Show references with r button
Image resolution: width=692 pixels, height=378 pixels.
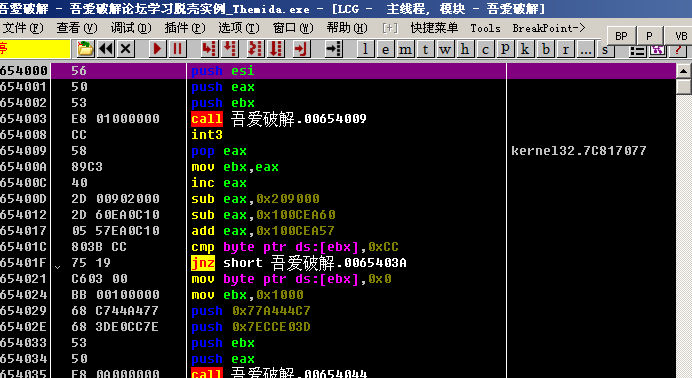[x=565, y=49]
